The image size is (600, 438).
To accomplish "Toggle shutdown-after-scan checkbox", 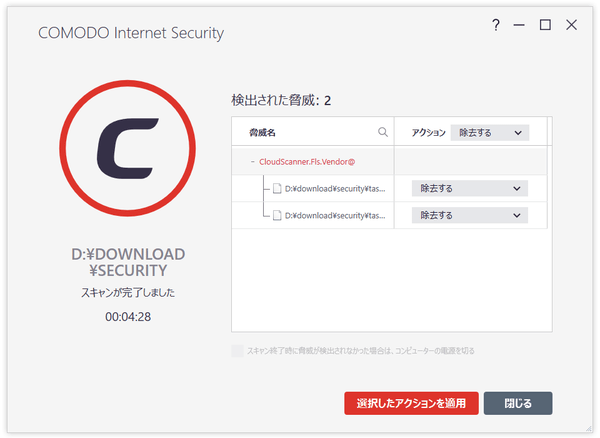I will click(x=237, y=351).
